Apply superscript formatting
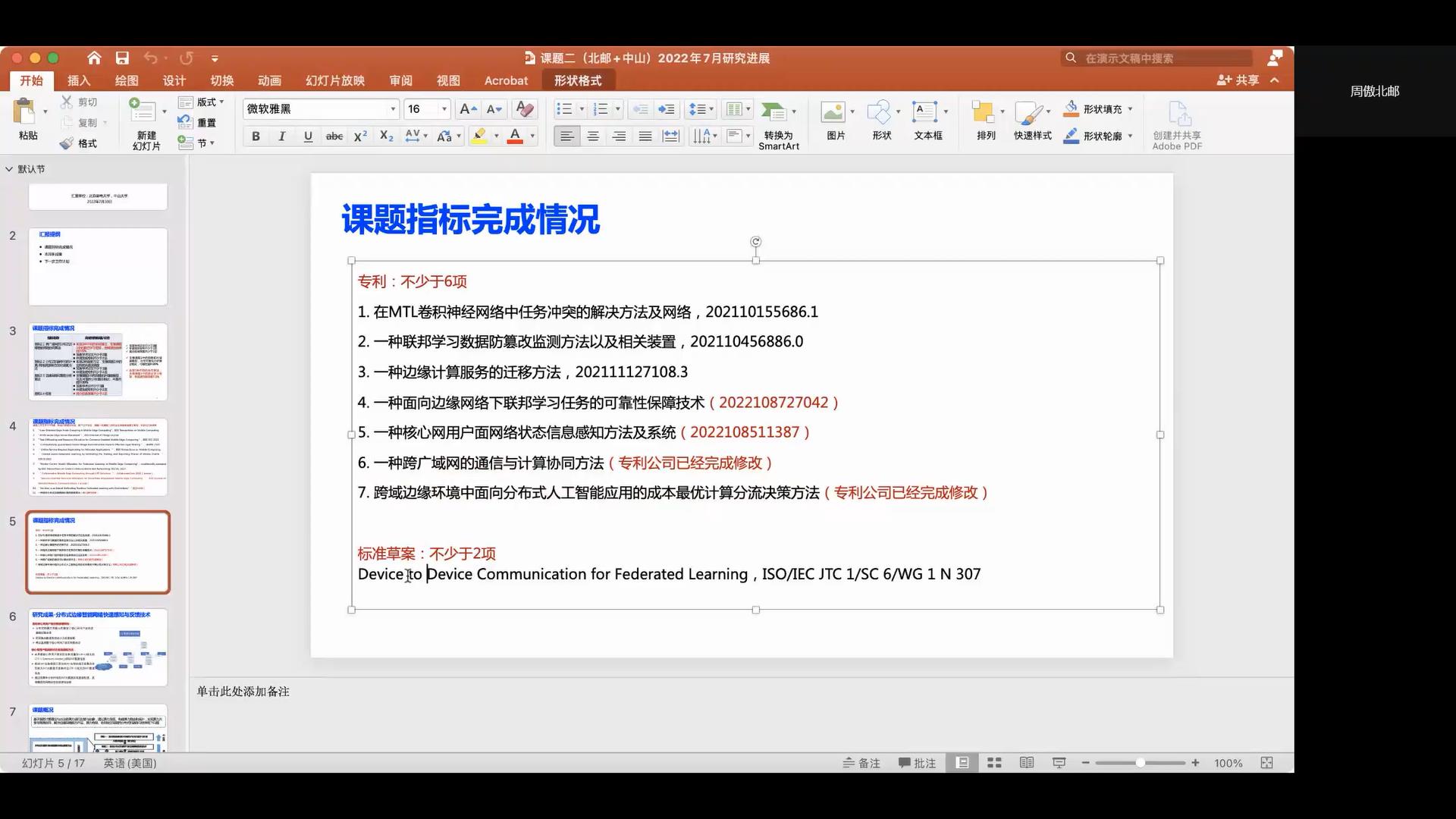This screenshot has height=819, width=1456. point(360,136)
